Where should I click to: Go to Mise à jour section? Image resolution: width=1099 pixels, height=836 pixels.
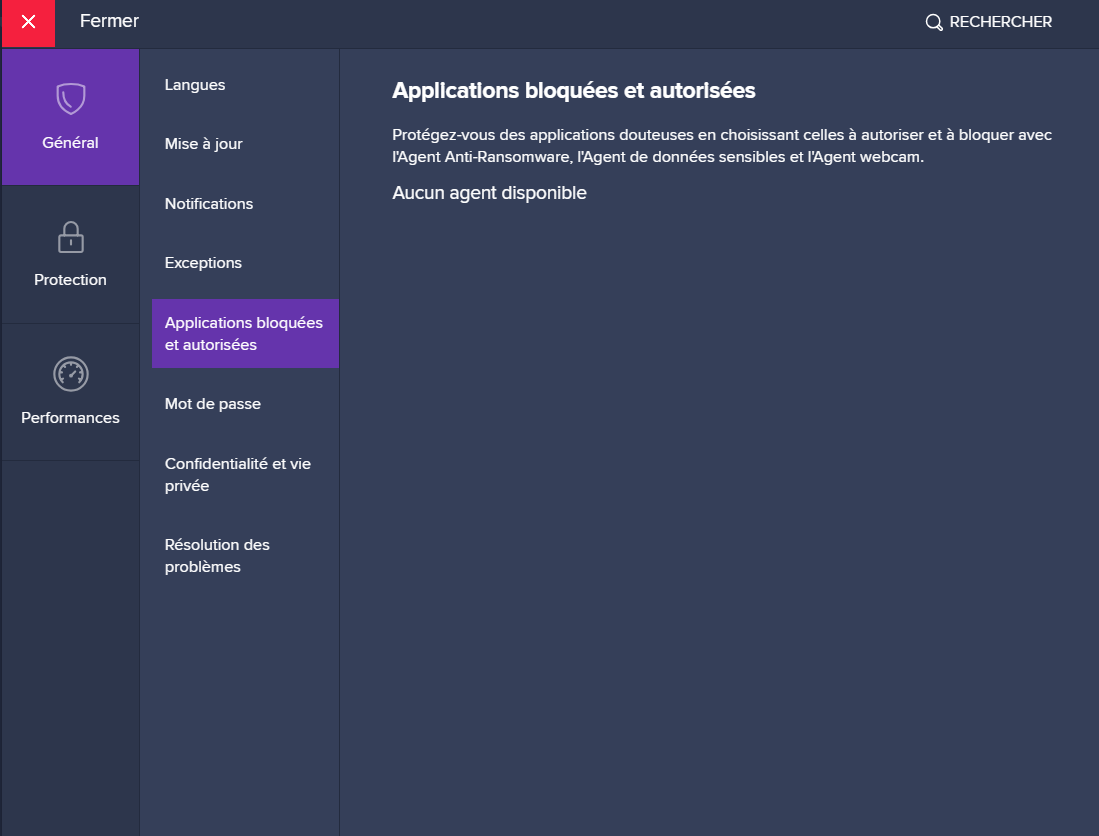click(204, 144)
